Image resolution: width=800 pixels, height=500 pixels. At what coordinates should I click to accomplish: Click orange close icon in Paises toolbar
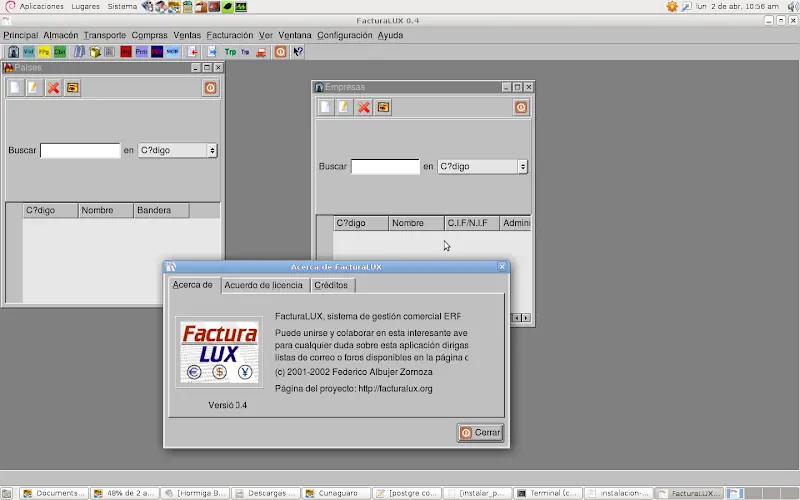(x=210, y=88)
